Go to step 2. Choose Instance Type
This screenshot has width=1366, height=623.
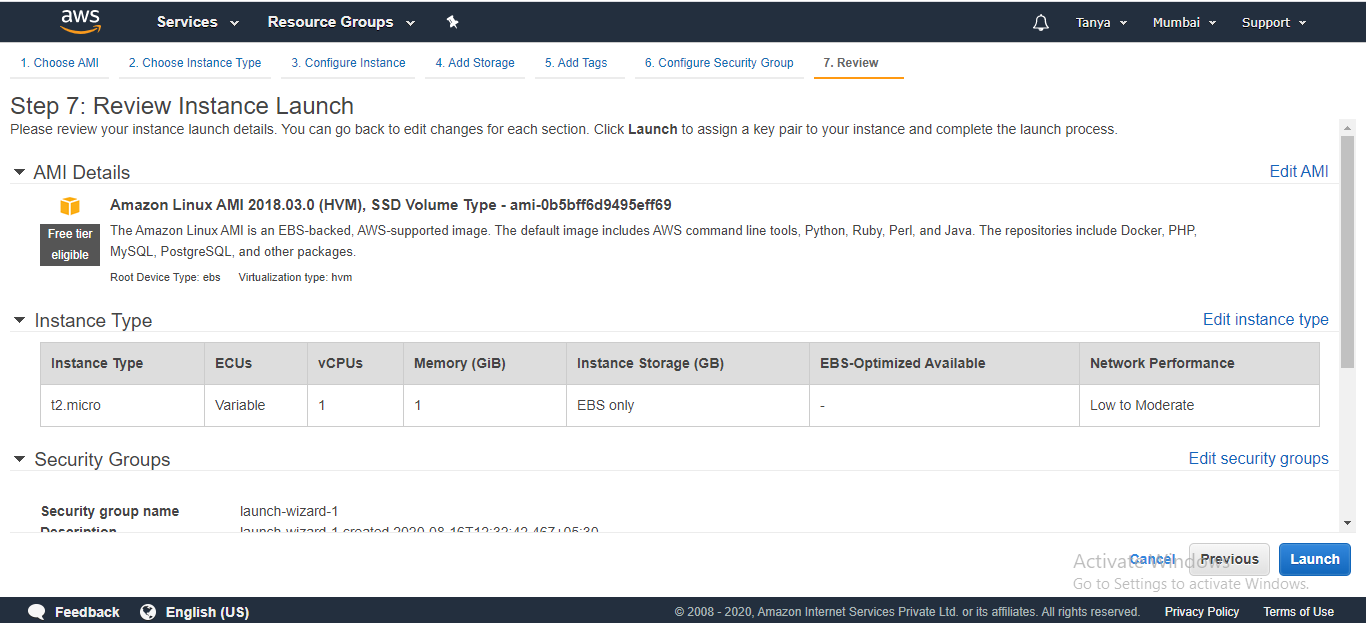click(195, 62)
